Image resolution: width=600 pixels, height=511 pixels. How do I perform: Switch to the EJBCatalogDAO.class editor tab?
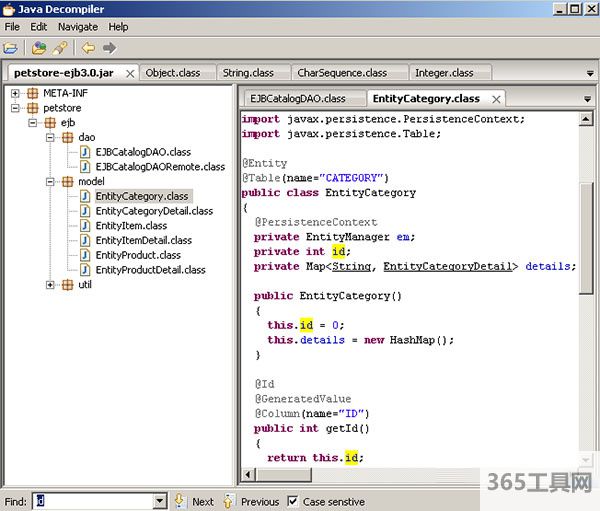coord(297,99)
